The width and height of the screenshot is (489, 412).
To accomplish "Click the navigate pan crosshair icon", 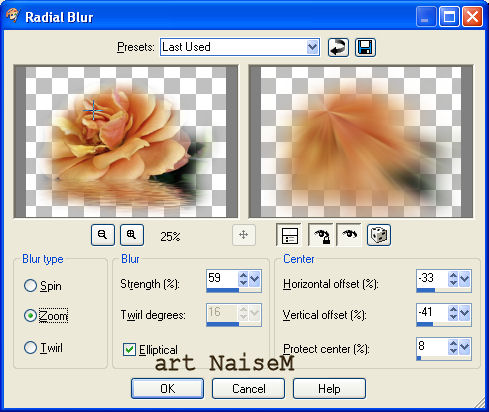I will [244, 235].
